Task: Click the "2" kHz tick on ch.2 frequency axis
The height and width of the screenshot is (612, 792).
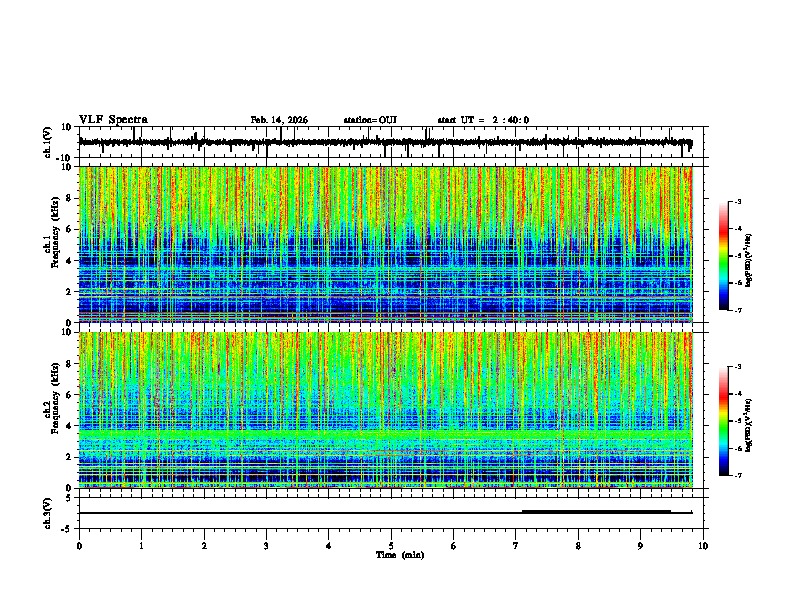Action: (x=69, y=457)
